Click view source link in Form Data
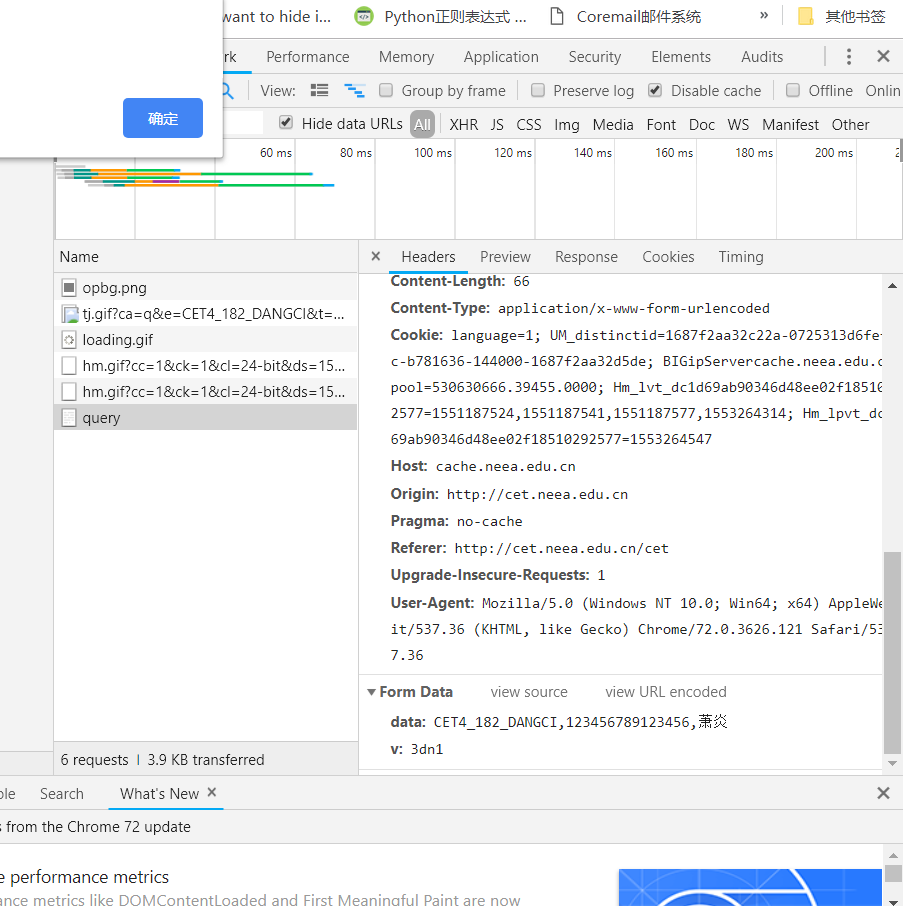 click(x=529, y=692)
